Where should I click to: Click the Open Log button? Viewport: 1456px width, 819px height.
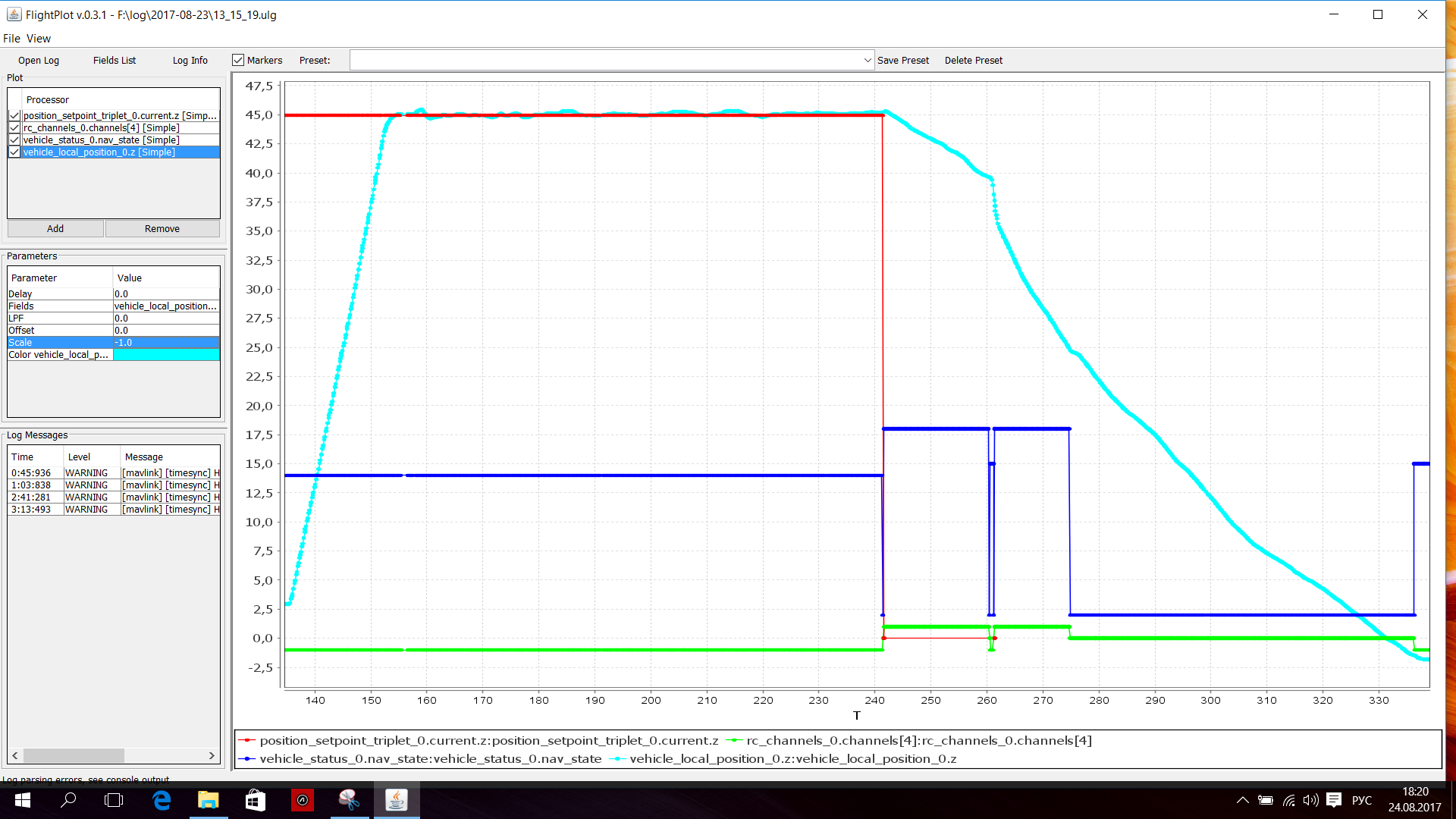[x=37, y=60]
